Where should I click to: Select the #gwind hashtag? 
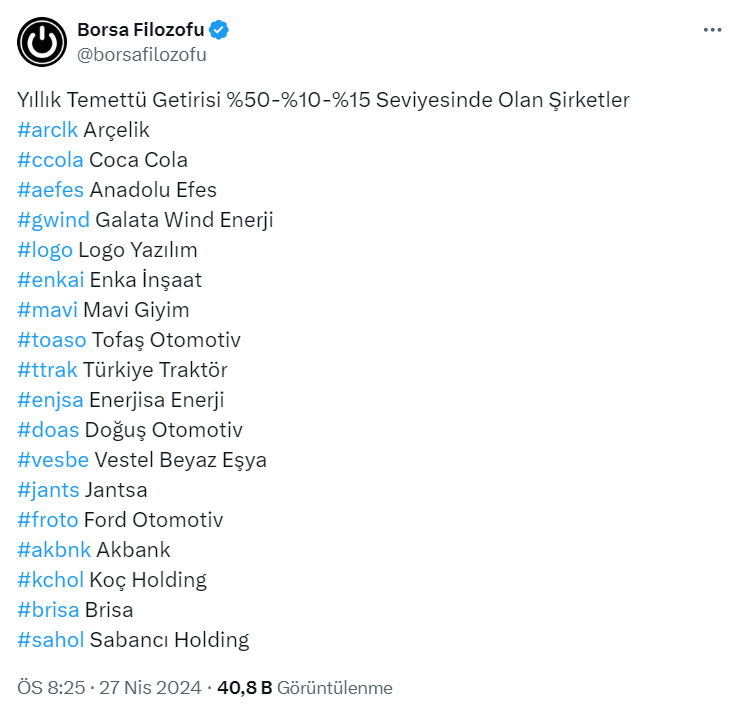pos(53,220)
